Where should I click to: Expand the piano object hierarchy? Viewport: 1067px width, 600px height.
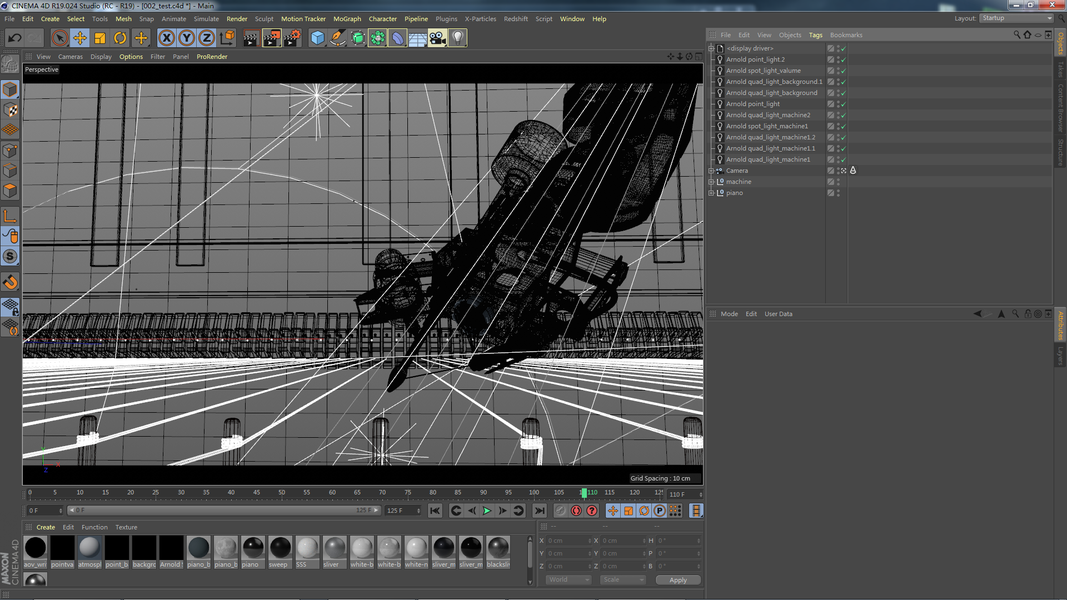711,193
